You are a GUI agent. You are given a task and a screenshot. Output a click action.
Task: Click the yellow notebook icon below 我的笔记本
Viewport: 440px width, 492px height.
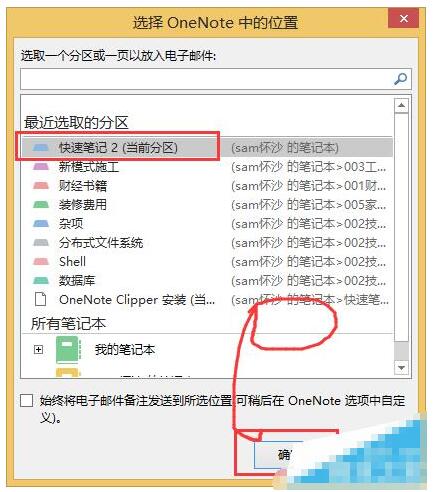click(68, 372)
